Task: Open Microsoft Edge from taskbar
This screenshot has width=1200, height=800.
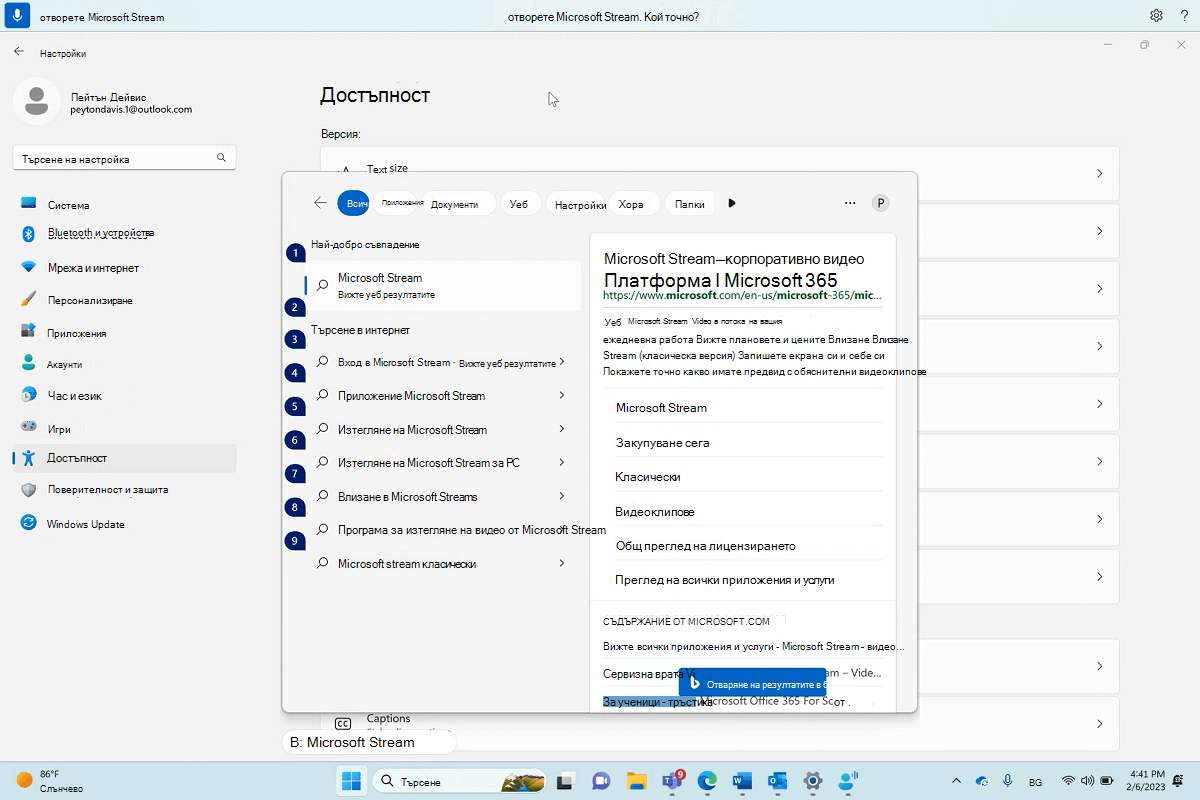Action: click(x=707, y=781)
